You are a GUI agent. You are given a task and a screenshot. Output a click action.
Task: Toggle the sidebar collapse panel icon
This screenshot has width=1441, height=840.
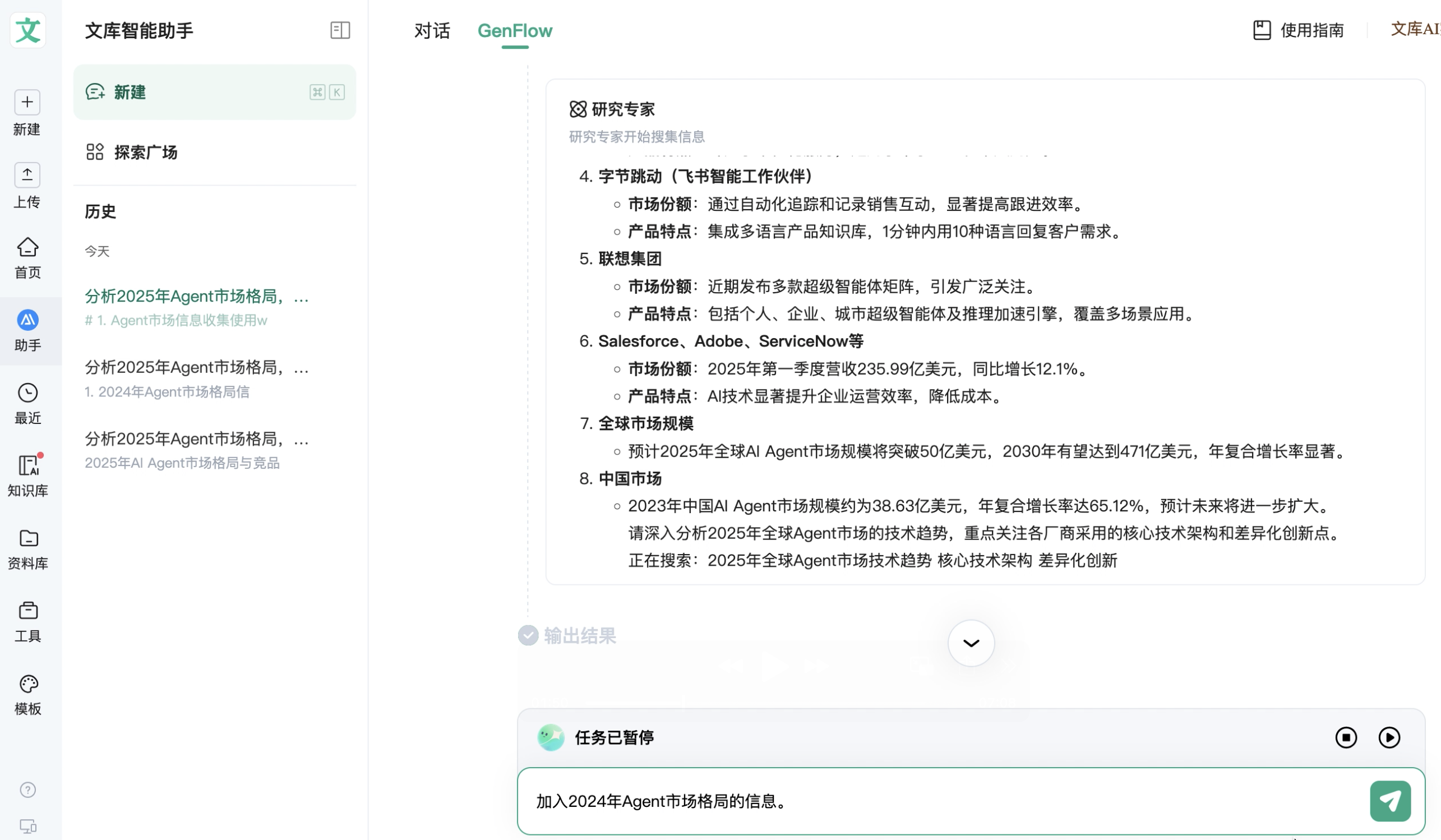tap(340, 30)
